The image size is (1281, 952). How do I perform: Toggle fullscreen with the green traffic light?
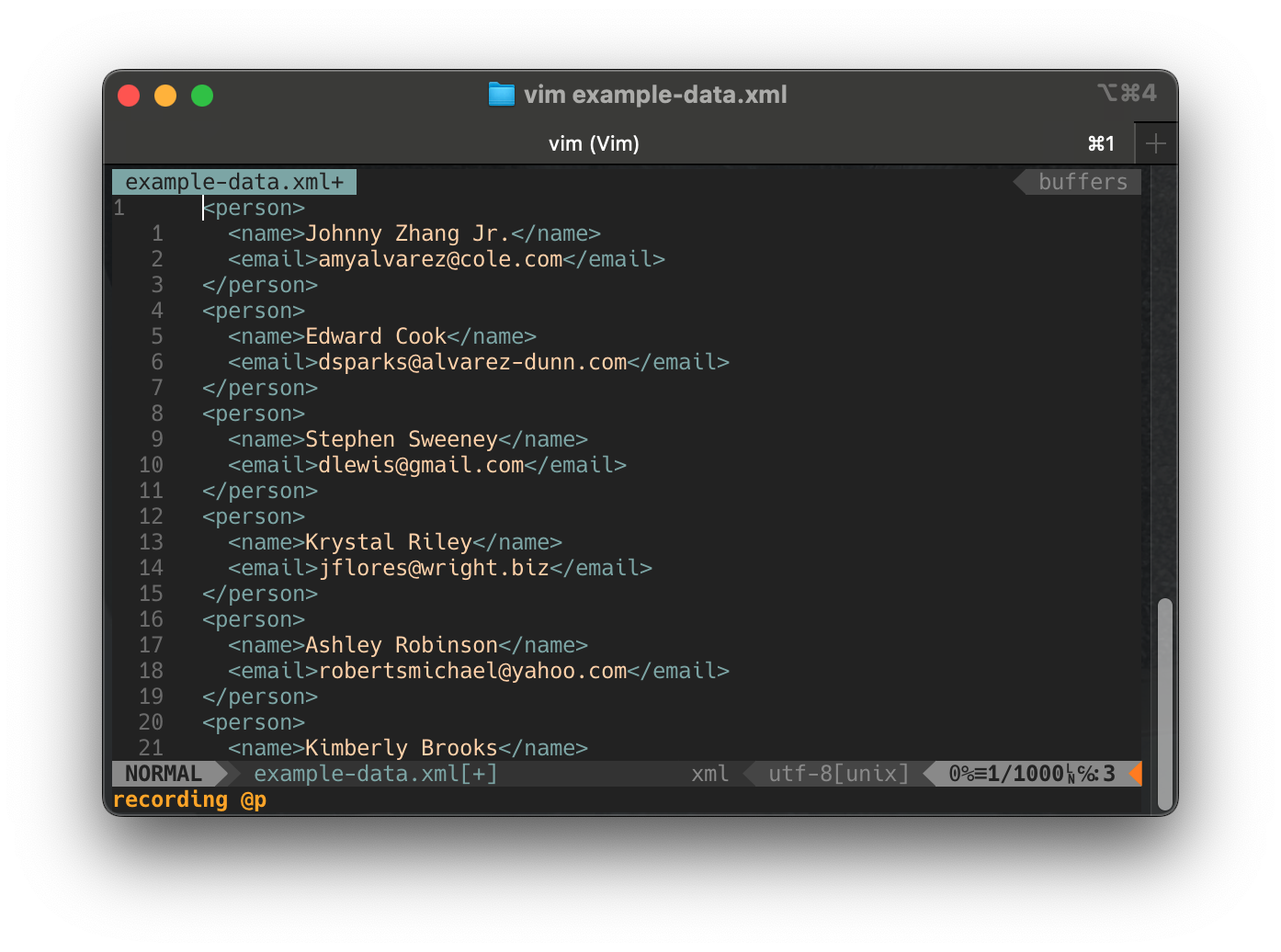point(201,95)
